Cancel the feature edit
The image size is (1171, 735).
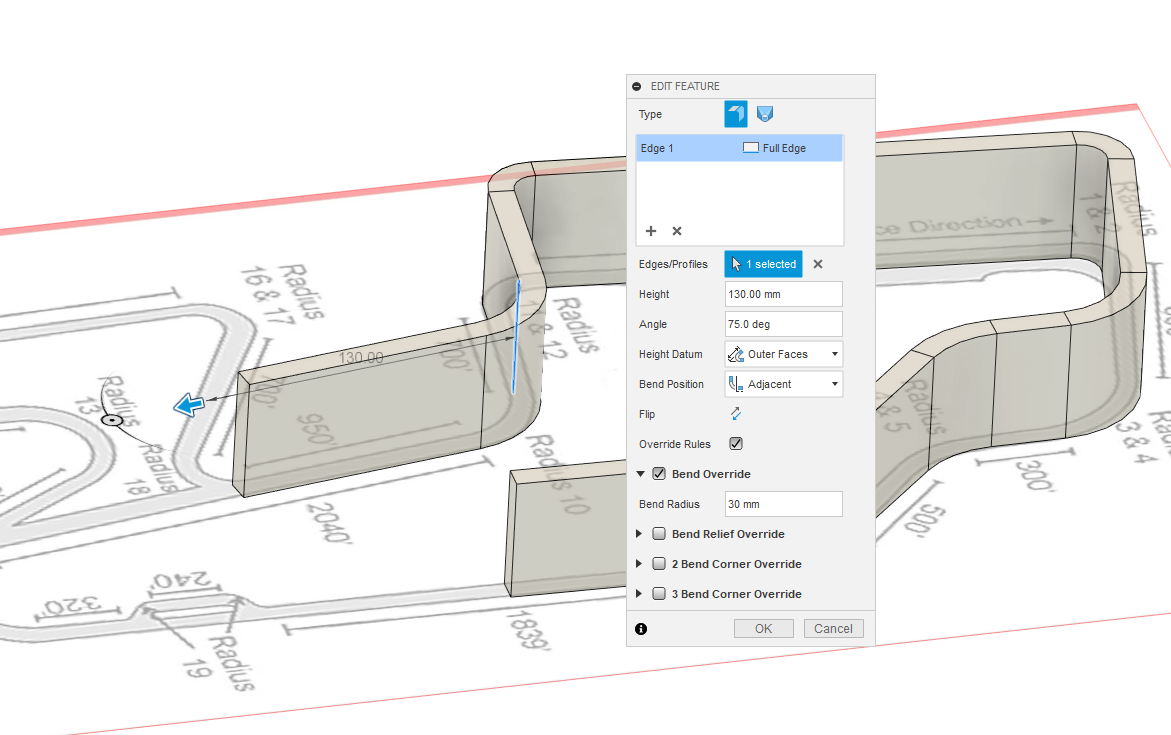[833, 628]
